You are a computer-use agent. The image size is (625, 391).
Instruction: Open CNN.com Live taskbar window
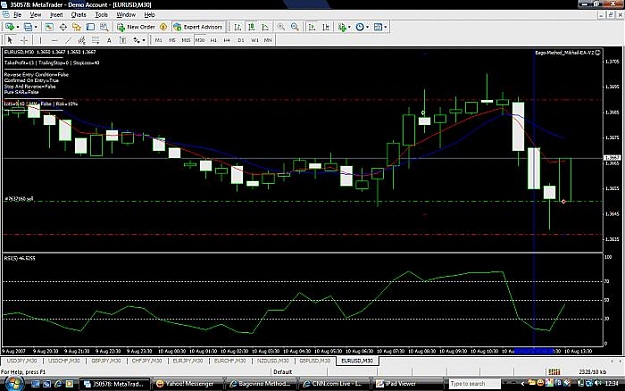(x=336, y=384)
